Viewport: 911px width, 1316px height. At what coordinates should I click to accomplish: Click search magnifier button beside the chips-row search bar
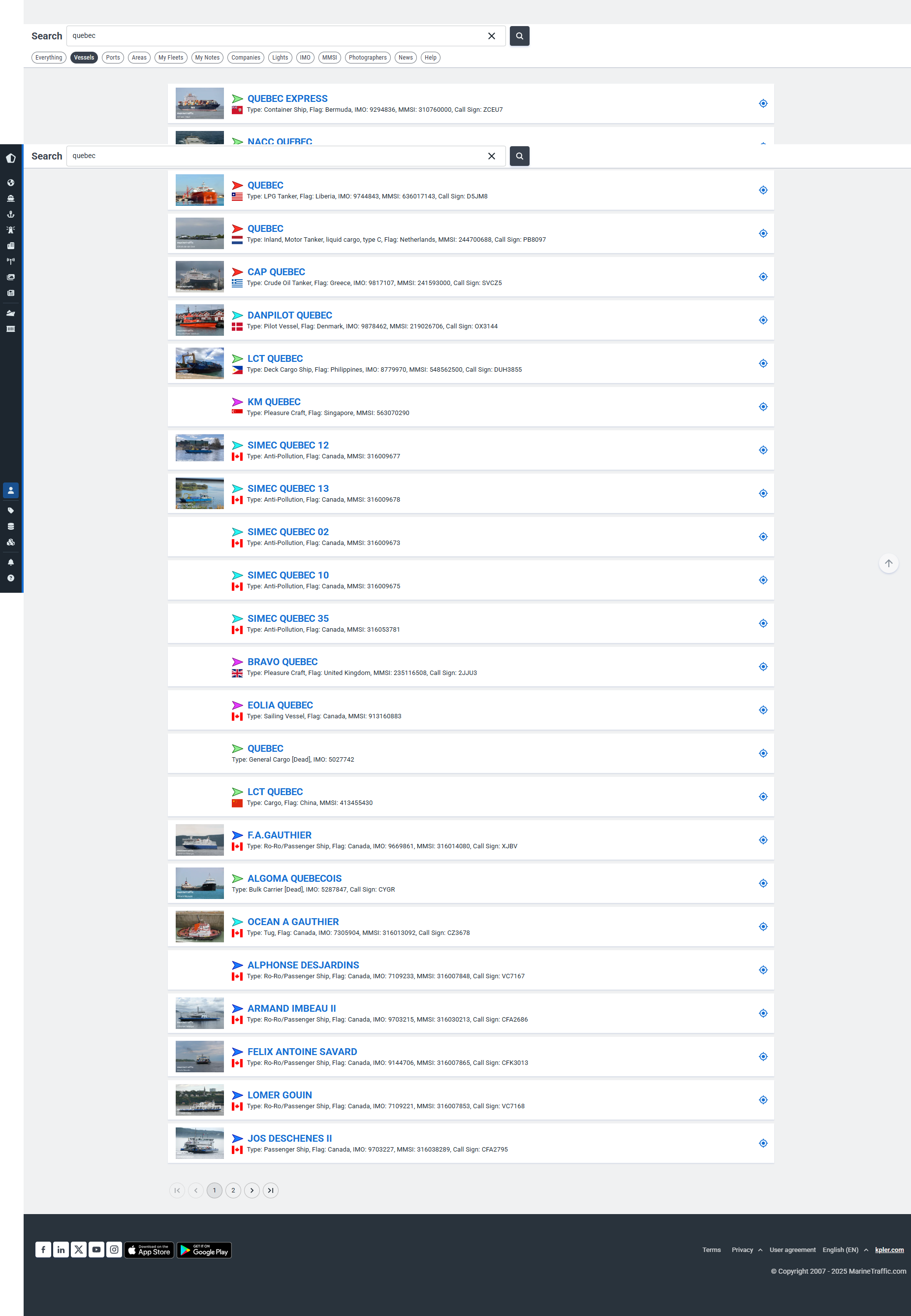pyautogui.click(x=519, y=36)
